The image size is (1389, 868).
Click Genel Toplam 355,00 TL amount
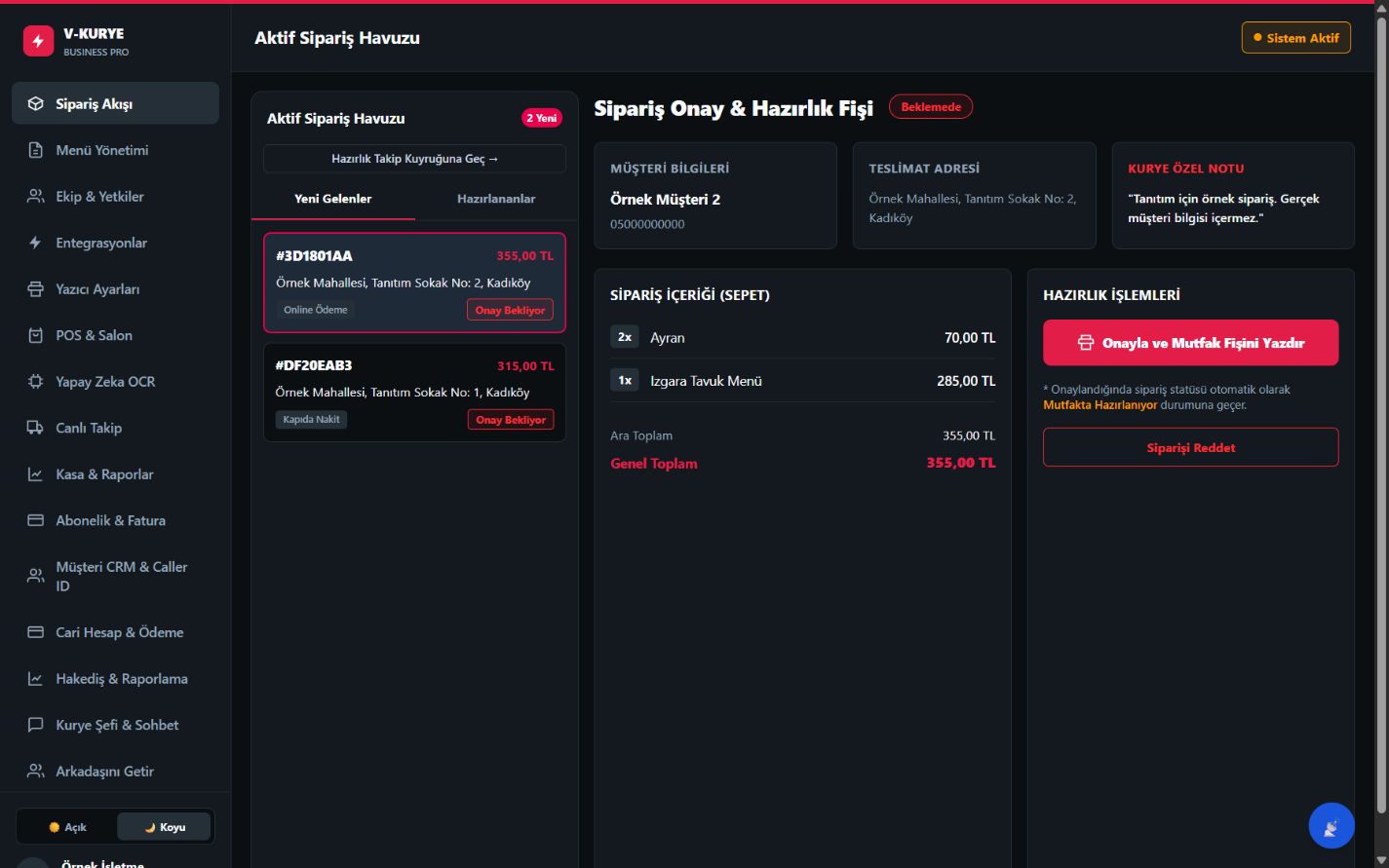(961, 463)
